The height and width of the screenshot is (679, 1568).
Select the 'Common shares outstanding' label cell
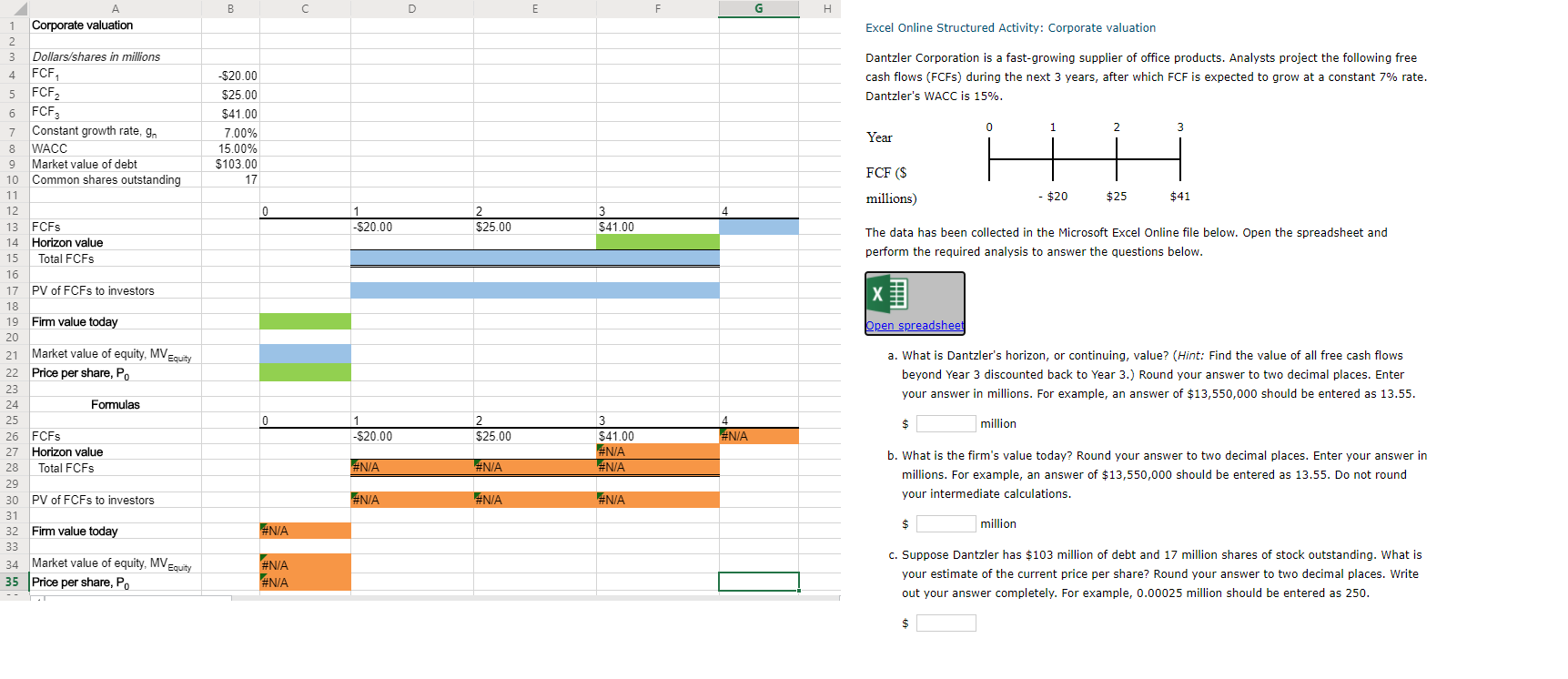115,179
